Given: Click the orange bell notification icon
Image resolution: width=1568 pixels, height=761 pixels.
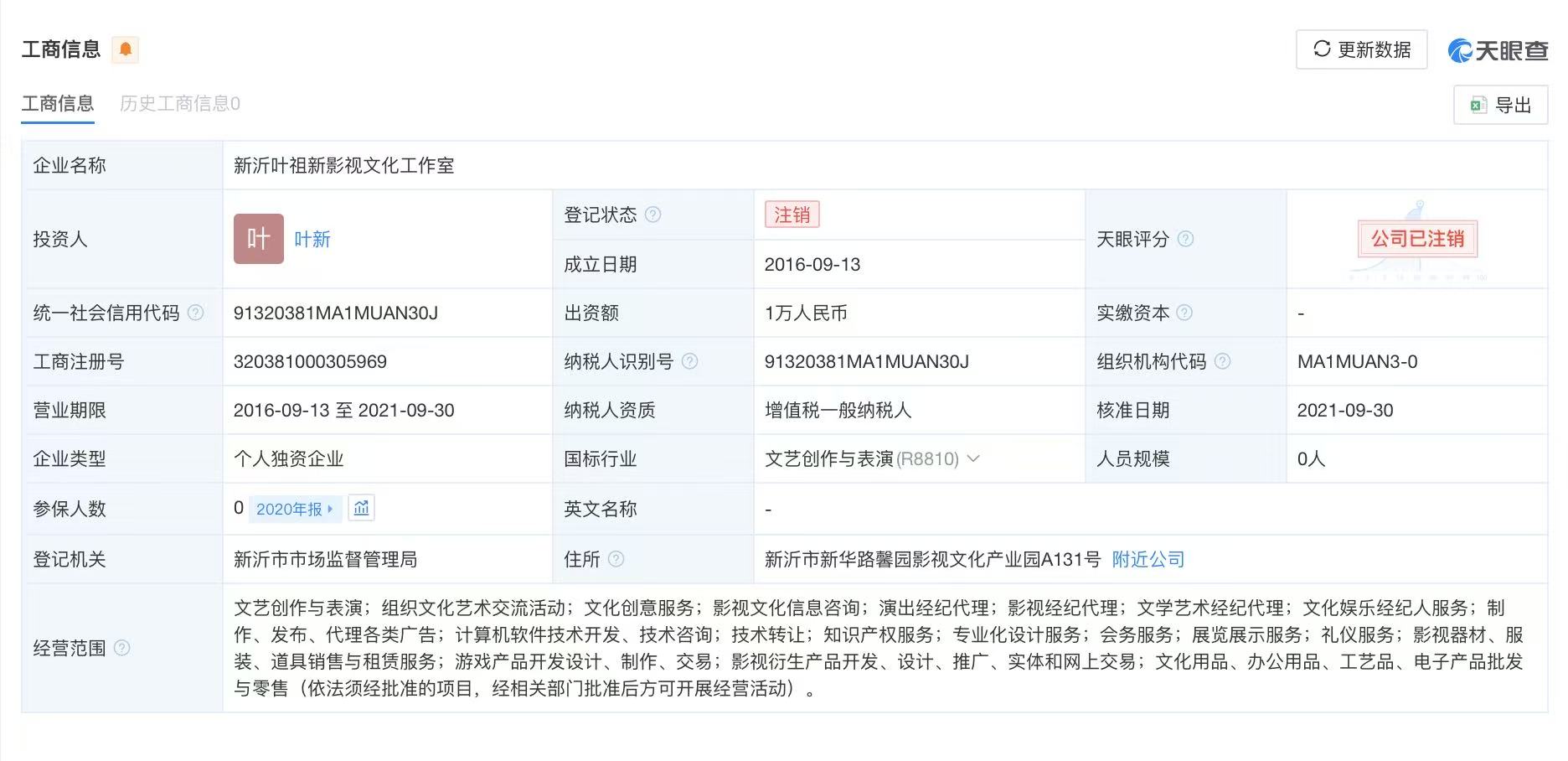Looking at the screenshot, I should tap(126, 49).
